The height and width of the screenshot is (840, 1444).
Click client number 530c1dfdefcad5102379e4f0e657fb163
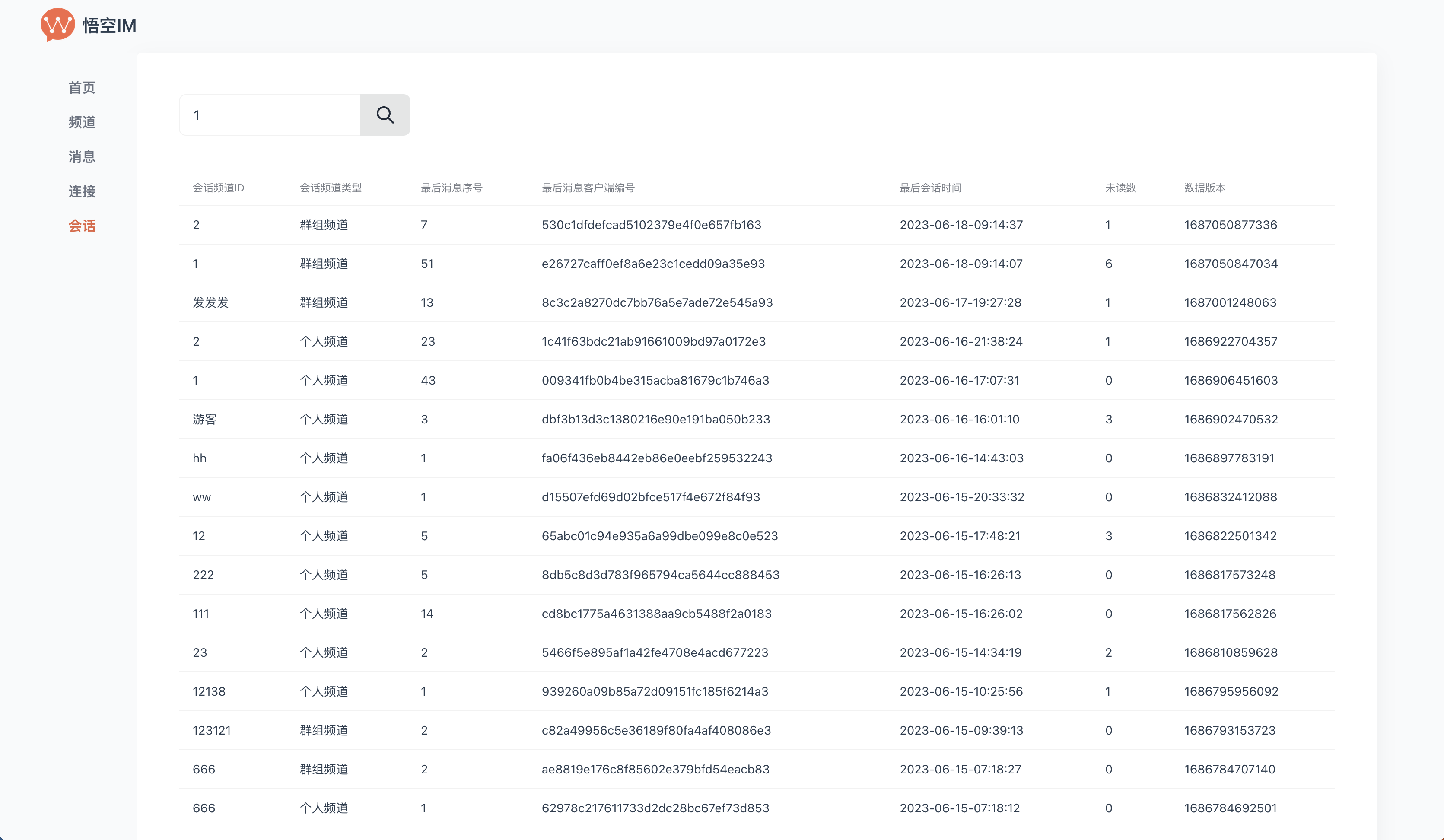tap(651, 225)
